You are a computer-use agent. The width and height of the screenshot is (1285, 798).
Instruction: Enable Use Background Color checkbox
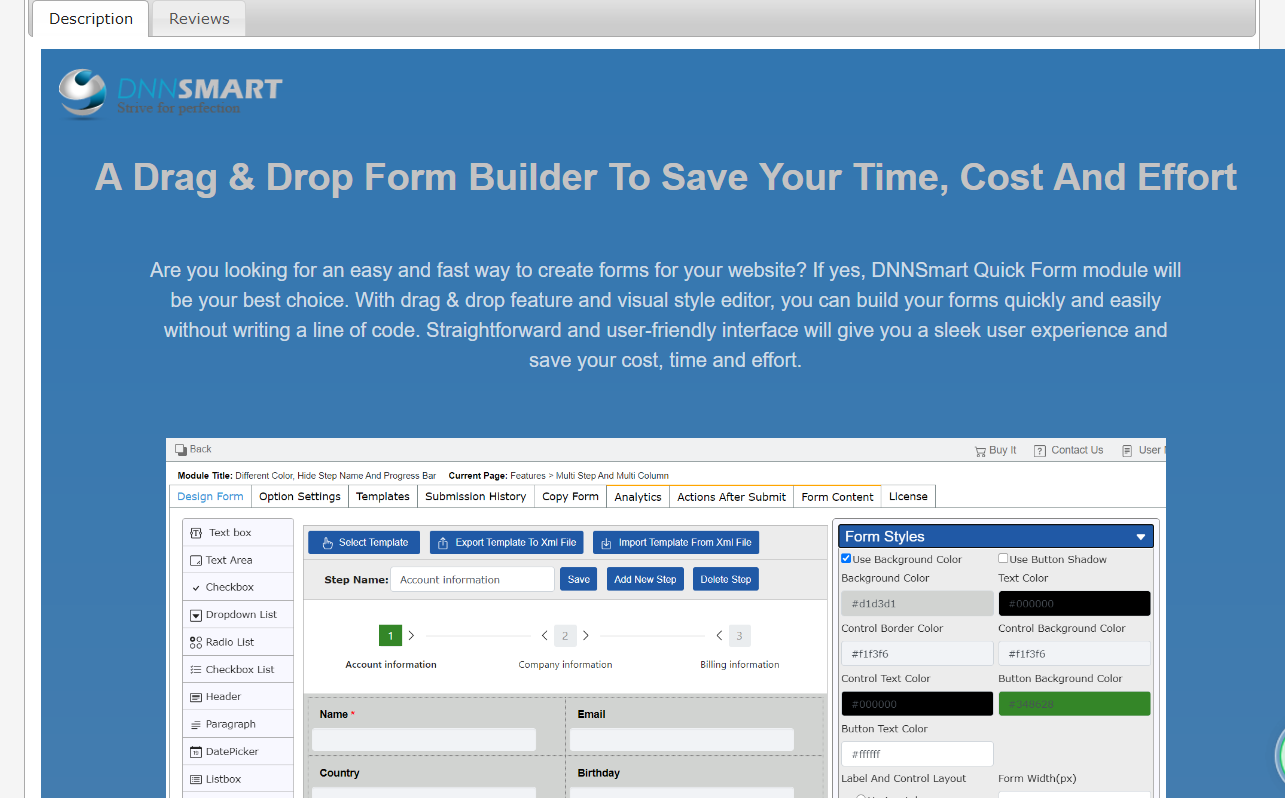(x=846, y=559)
